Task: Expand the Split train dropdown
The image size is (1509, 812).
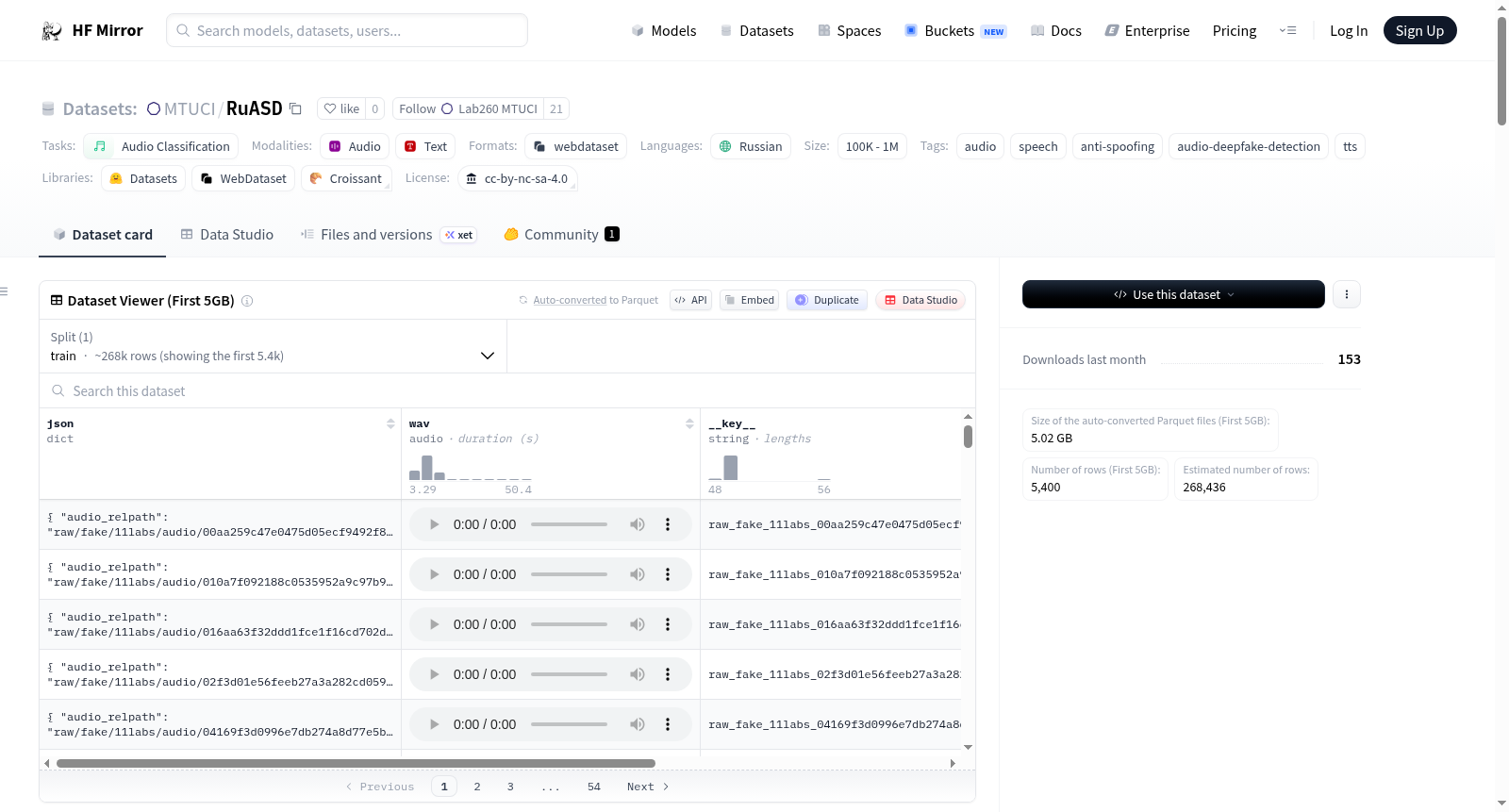Action: click(274, 346)
